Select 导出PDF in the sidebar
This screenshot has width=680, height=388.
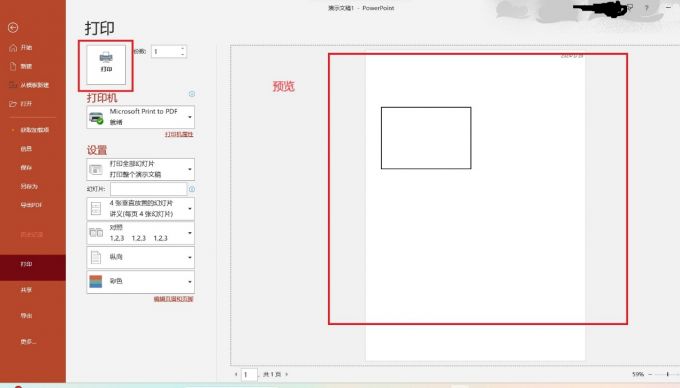click(31, 205)
